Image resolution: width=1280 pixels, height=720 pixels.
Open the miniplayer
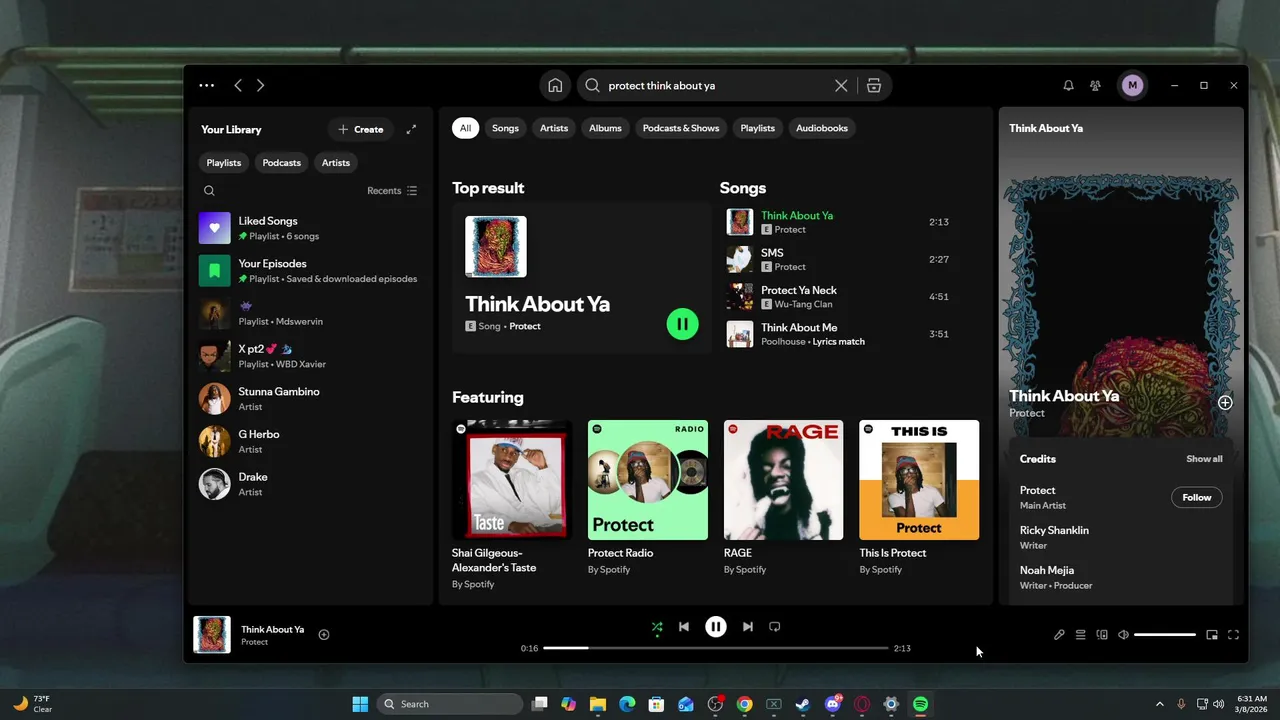(1212, 635)
